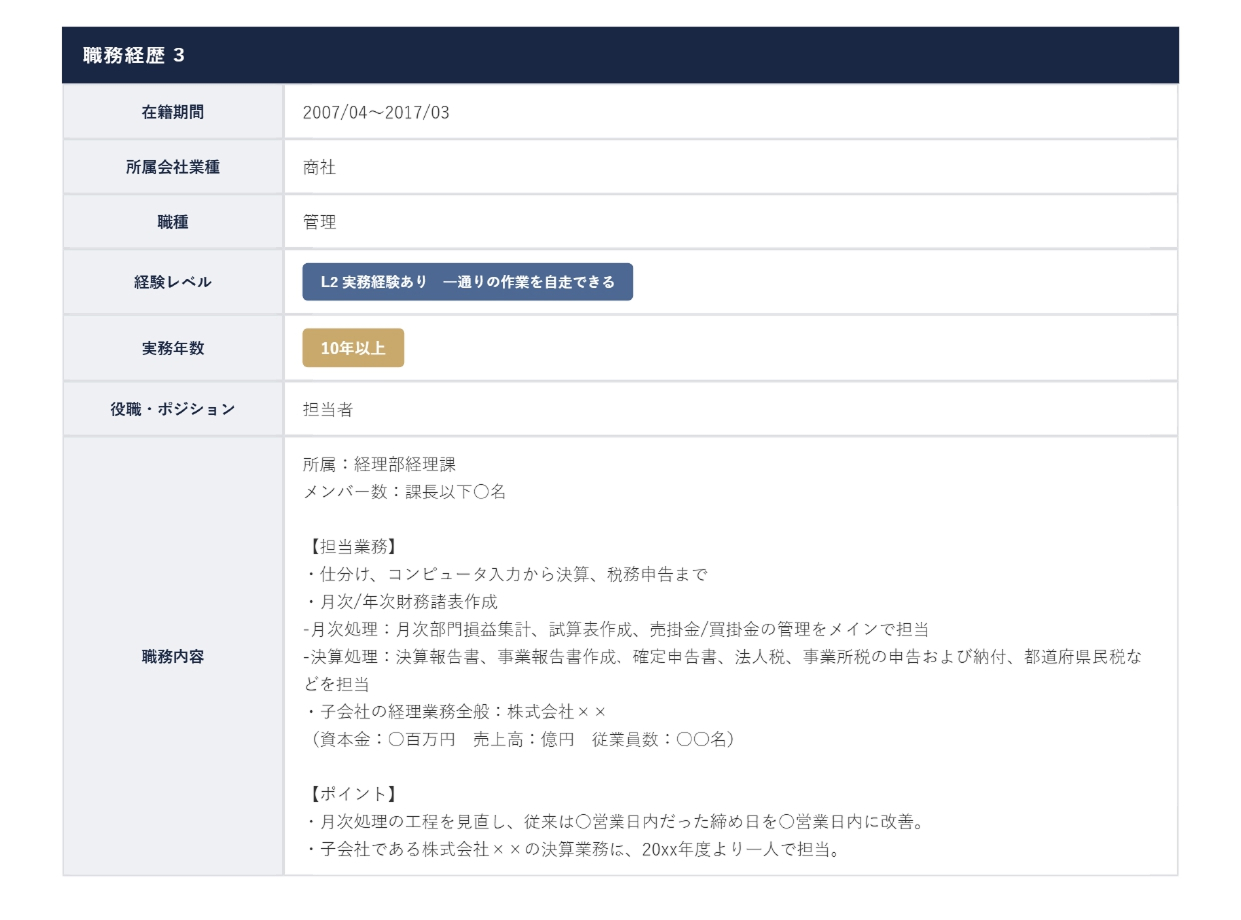Click the 所属会社業種 label

click(x=173, y=167)
